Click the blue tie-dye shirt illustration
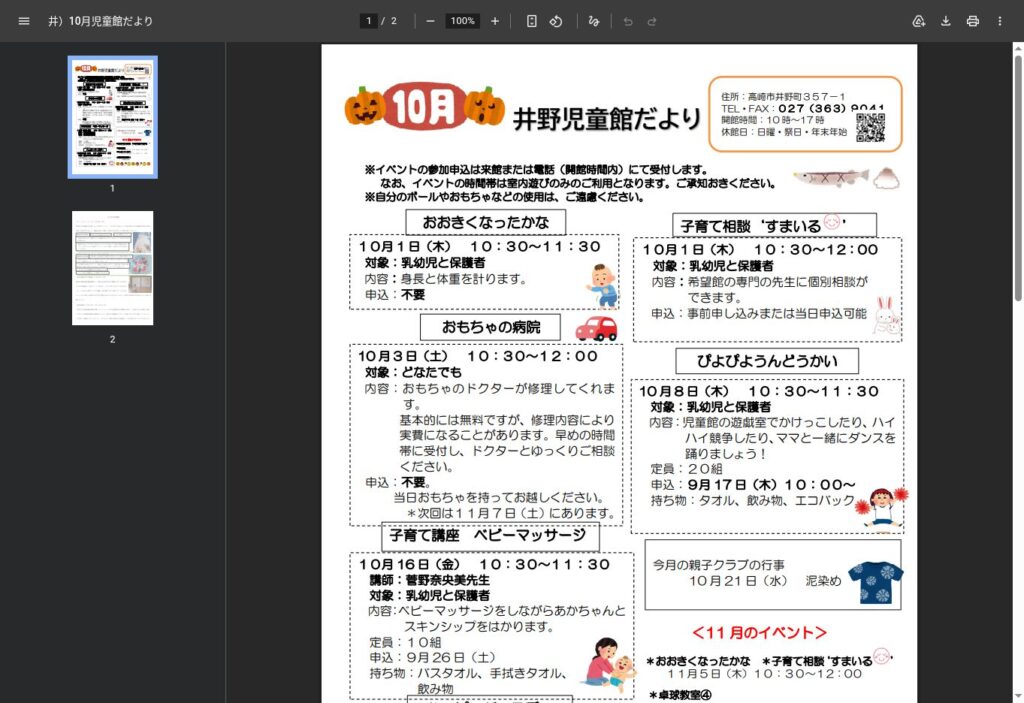Viewport: 1024px width, 703px height. [x=875, y=583]
